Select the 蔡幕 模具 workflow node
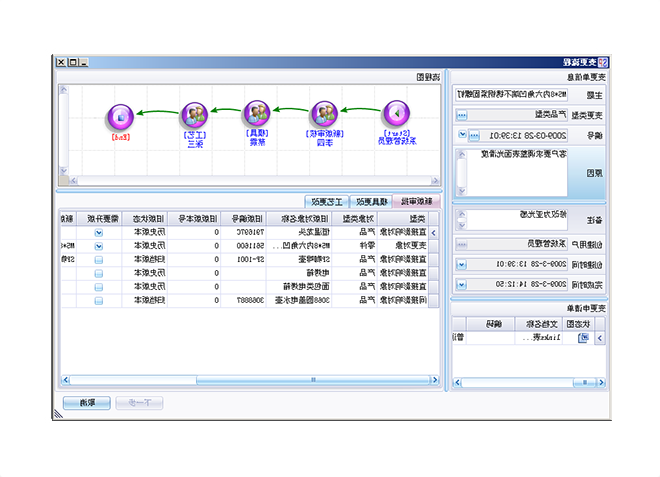The width and height of the screenshot is (660, 477). pyautogui.click(x=257, y=112)
